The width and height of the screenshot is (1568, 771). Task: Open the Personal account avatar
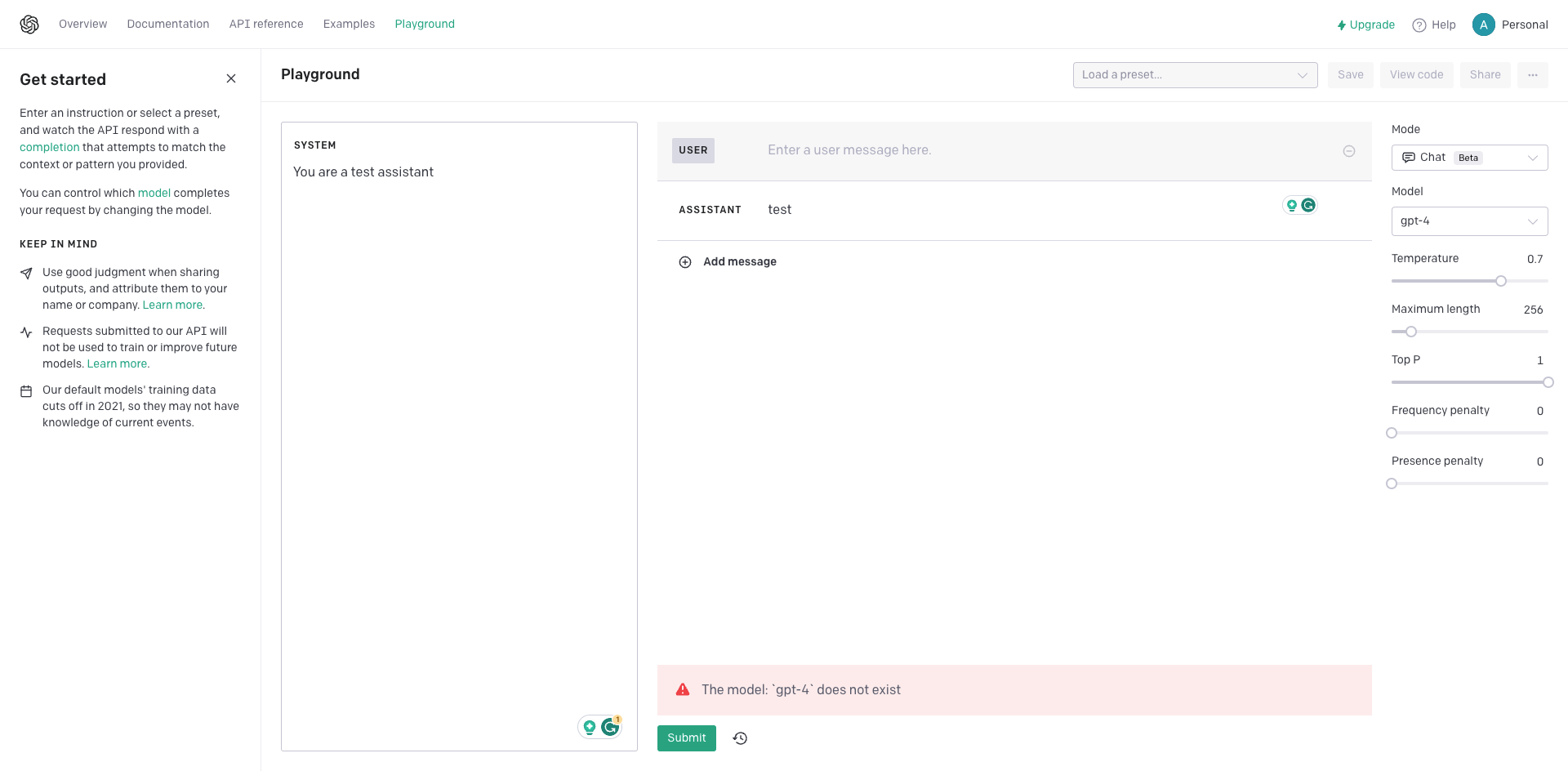pos(1483,25)
